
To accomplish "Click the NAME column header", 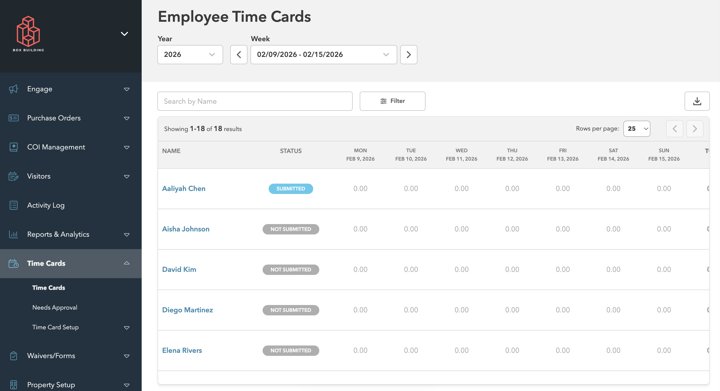I will click(x=171, y=151).
